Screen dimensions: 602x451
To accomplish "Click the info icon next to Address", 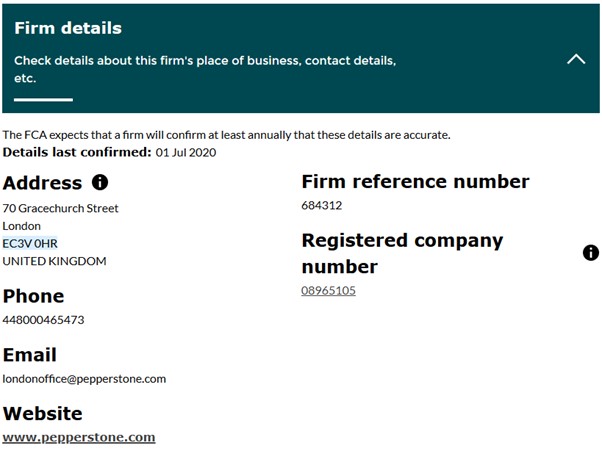I will pos(100,183).
